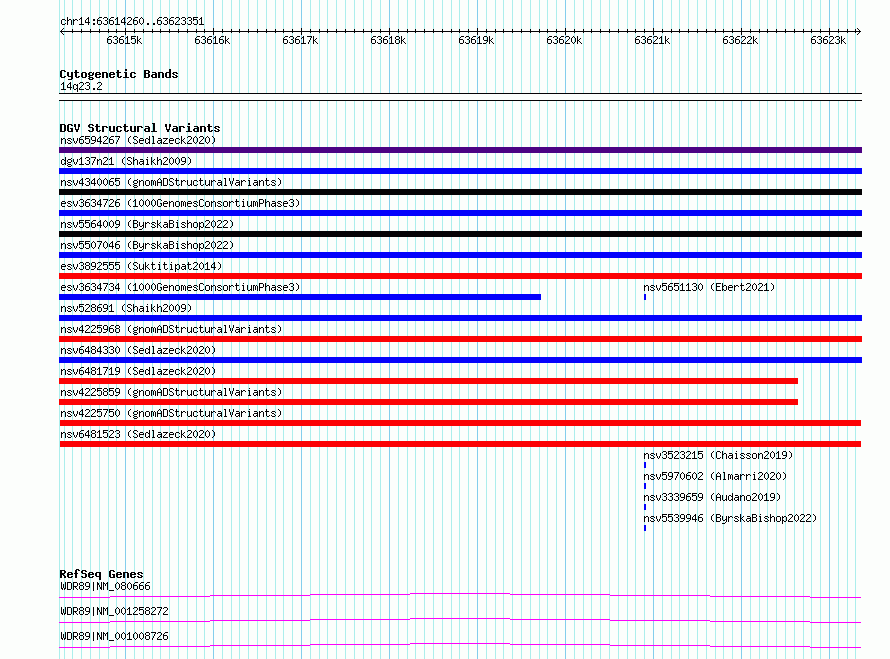This screenshot has width=890, height=659.
Task: Open nsv5564009 (ByrskaBishop2022) variant
Action: [x=147, y=224]
